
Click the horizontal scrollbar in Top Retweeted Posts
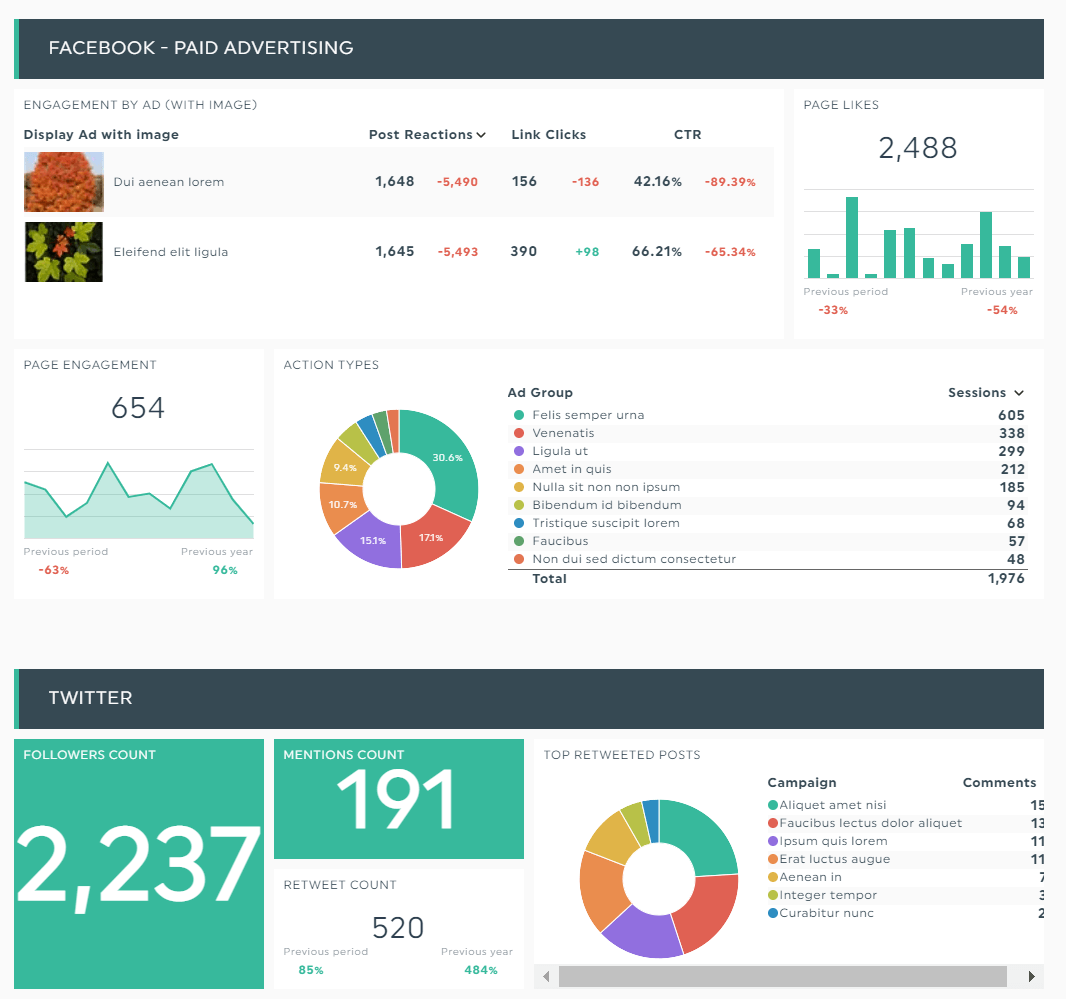(x=783, y=977)
